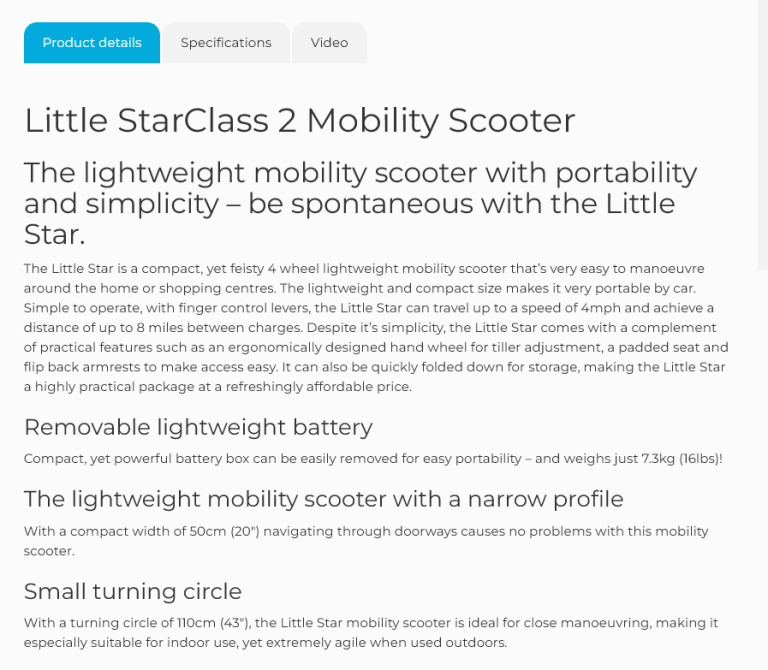
Task: Click the 'Small turning circle' heading
Action: (133, 590)
